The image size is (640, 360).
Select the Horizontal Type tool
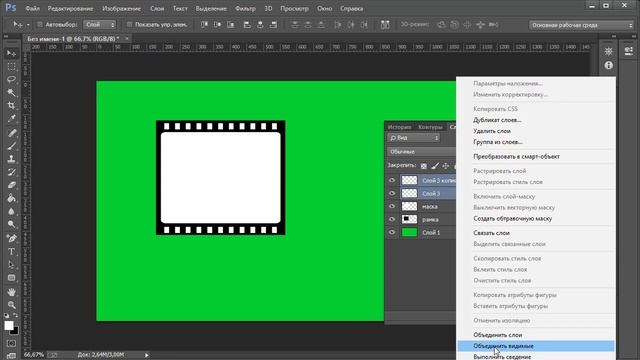click(11, 251)
